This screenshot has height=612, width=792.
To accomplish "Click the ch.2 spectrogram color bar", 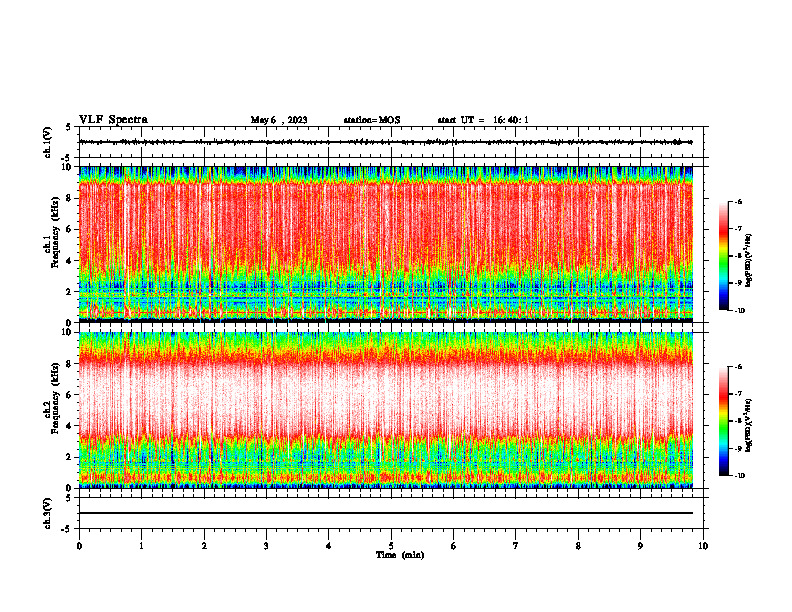I will pyautogui.click(x=723, y=421).
